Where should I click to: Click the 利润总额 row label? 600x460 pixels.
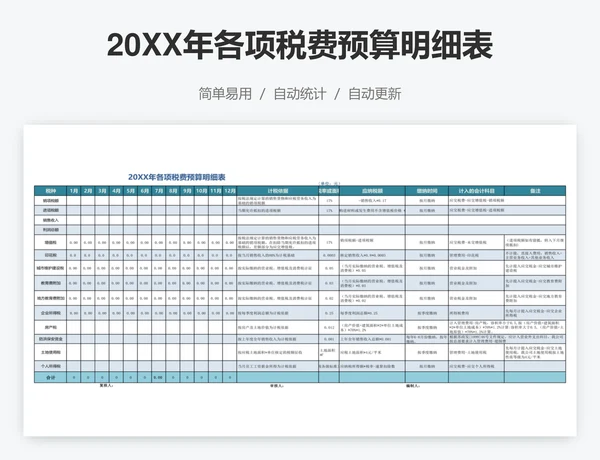(x=51, y=230)
